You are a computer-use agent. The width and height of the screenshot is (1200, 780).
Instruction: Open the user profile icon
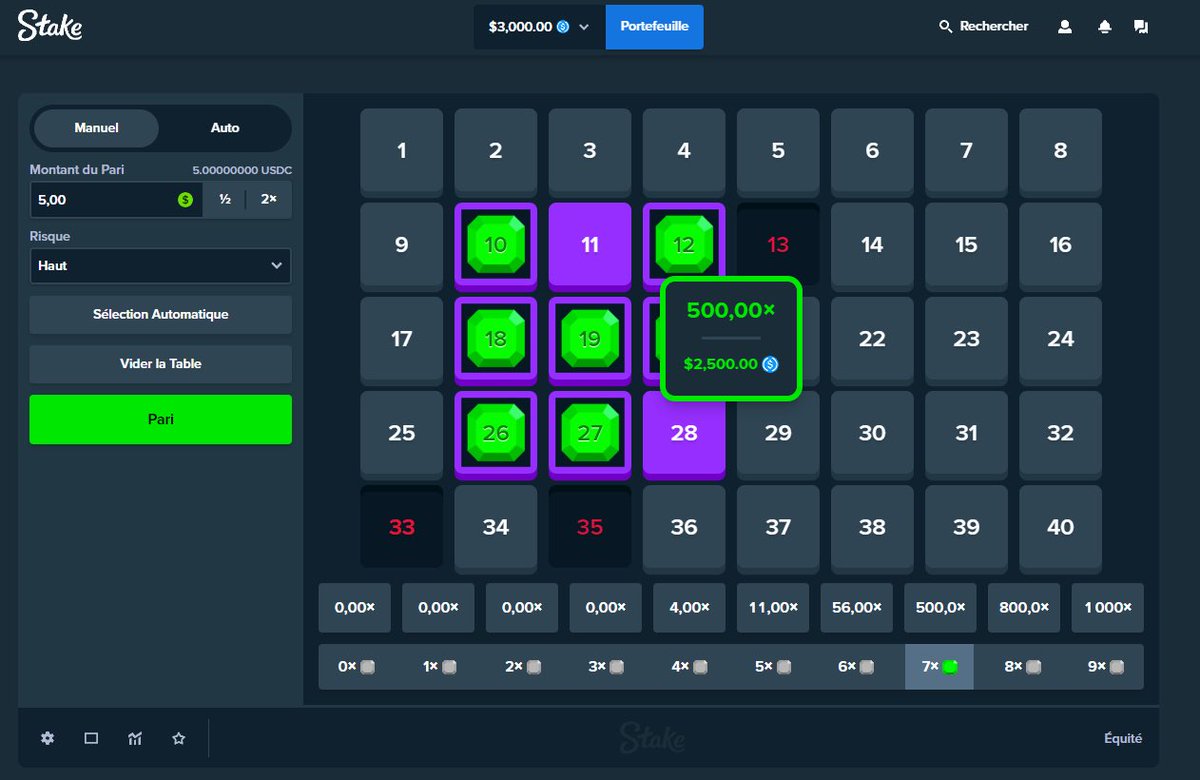pyautogui.click(x=1065, y=27)
